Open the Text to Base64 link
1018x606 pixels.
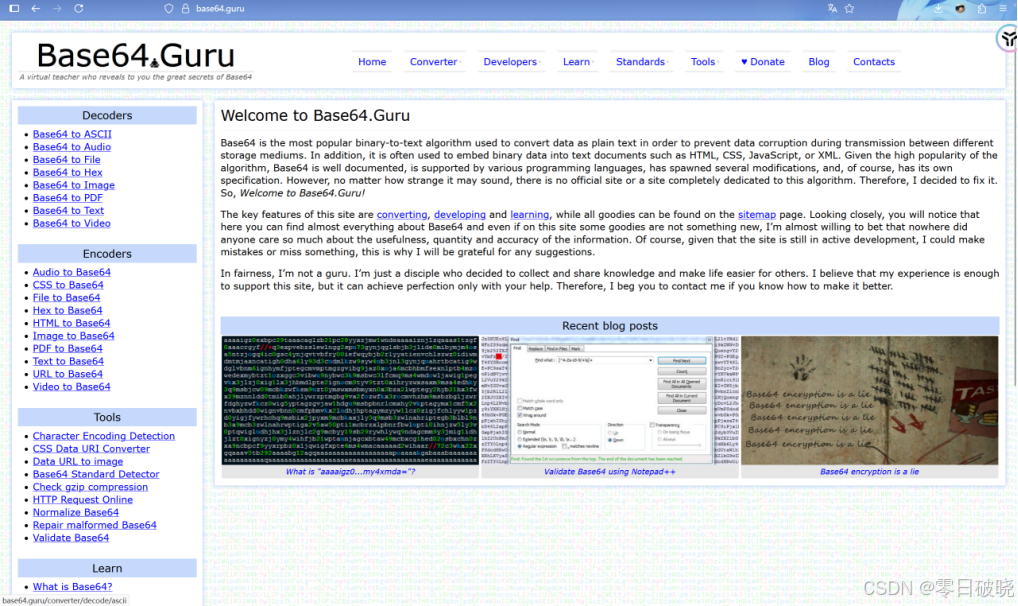click(68, 361)
